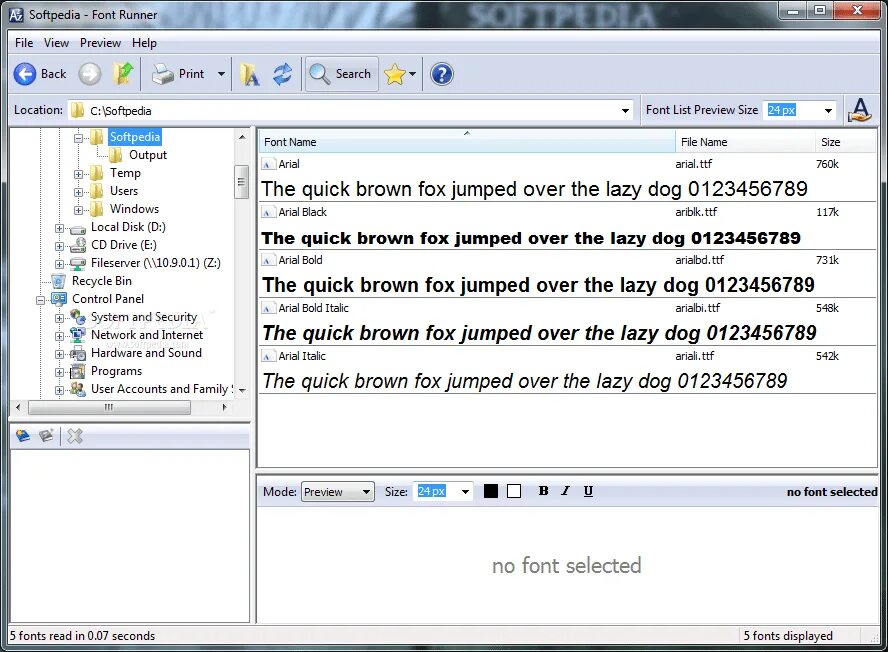Click the greyed delete X icon
Screen dimensions: 888x652
[75, 436]
